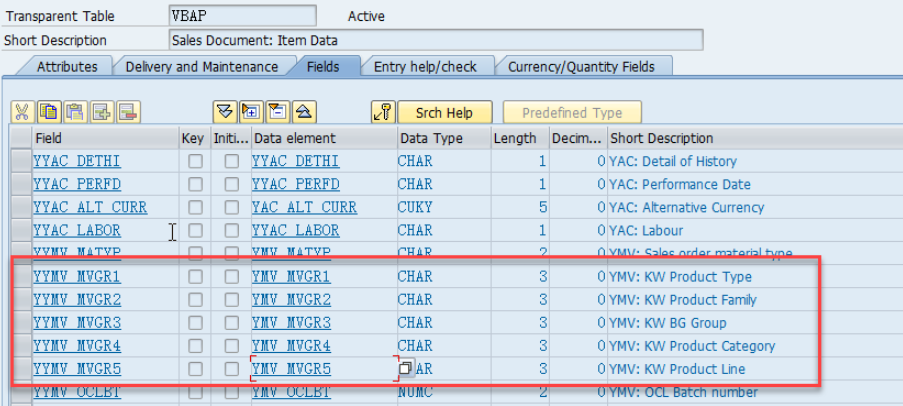Open the Entry help/check tab
This screenshot has width=903, height=406.
(x=425, y=67)
